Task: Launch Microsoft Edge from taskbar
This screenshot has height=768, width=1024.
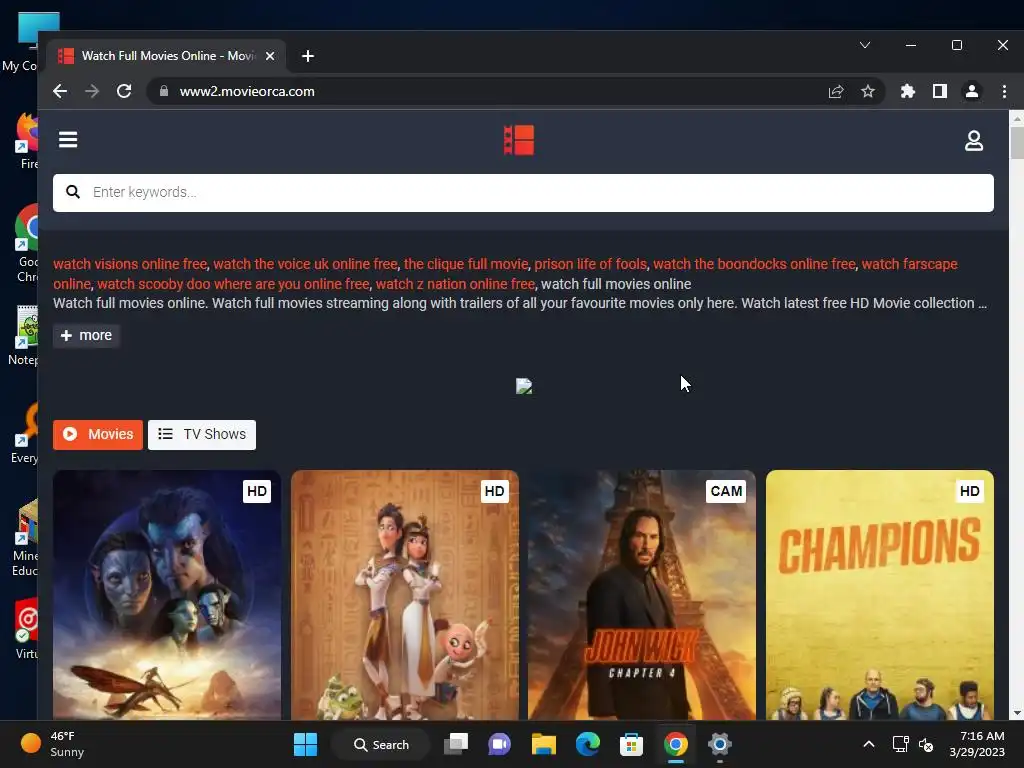Action: coord(588,744)
